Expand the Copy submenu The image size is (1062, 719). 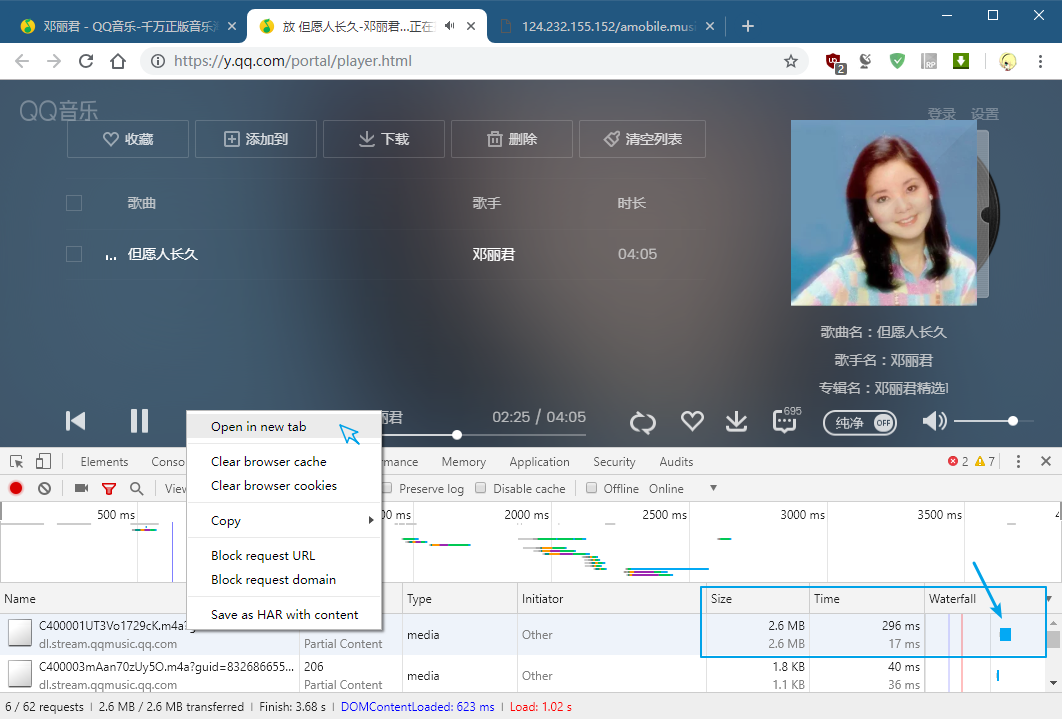pos(284,521)
